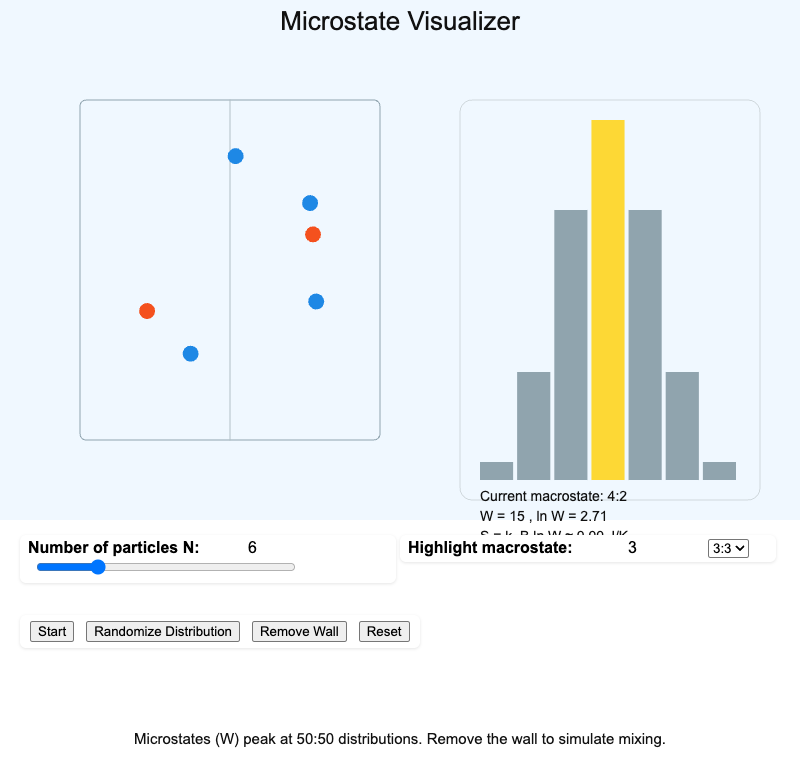The image size is (800, 762).
Task: Open the 3:3 macrostate dropdown
Action: 728,548
